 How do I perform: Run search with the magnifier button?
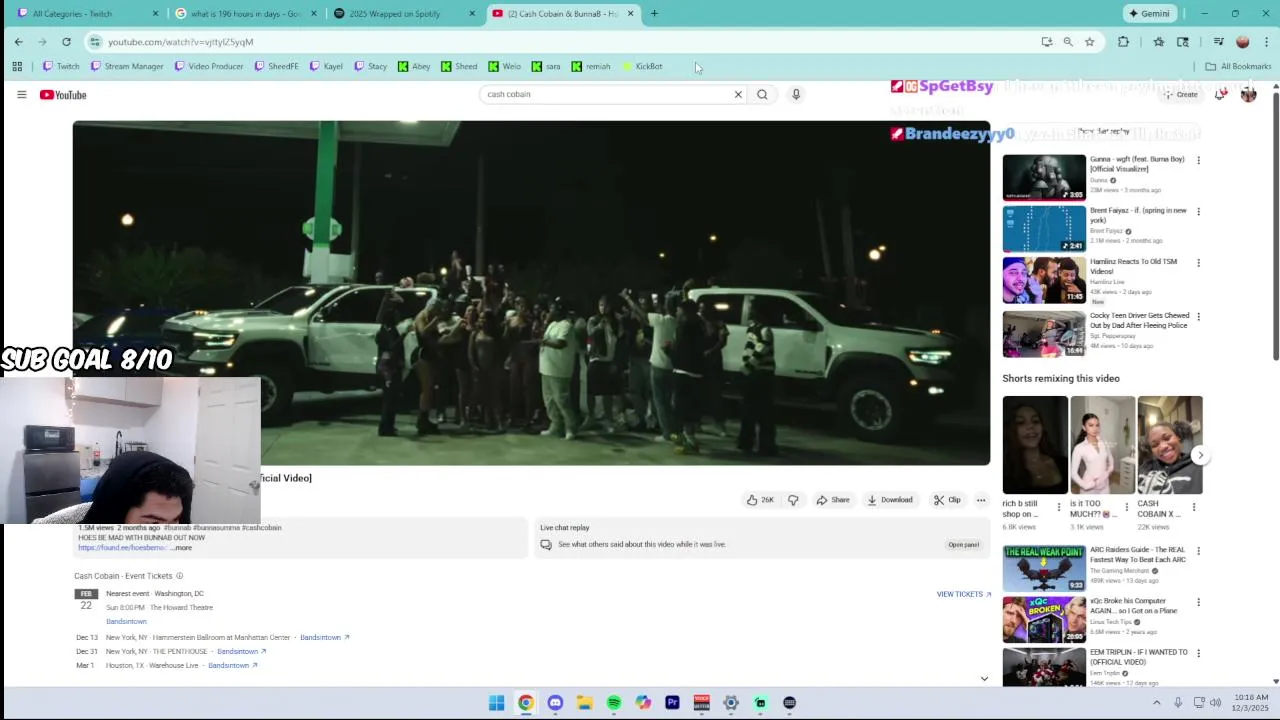[762, 94]
